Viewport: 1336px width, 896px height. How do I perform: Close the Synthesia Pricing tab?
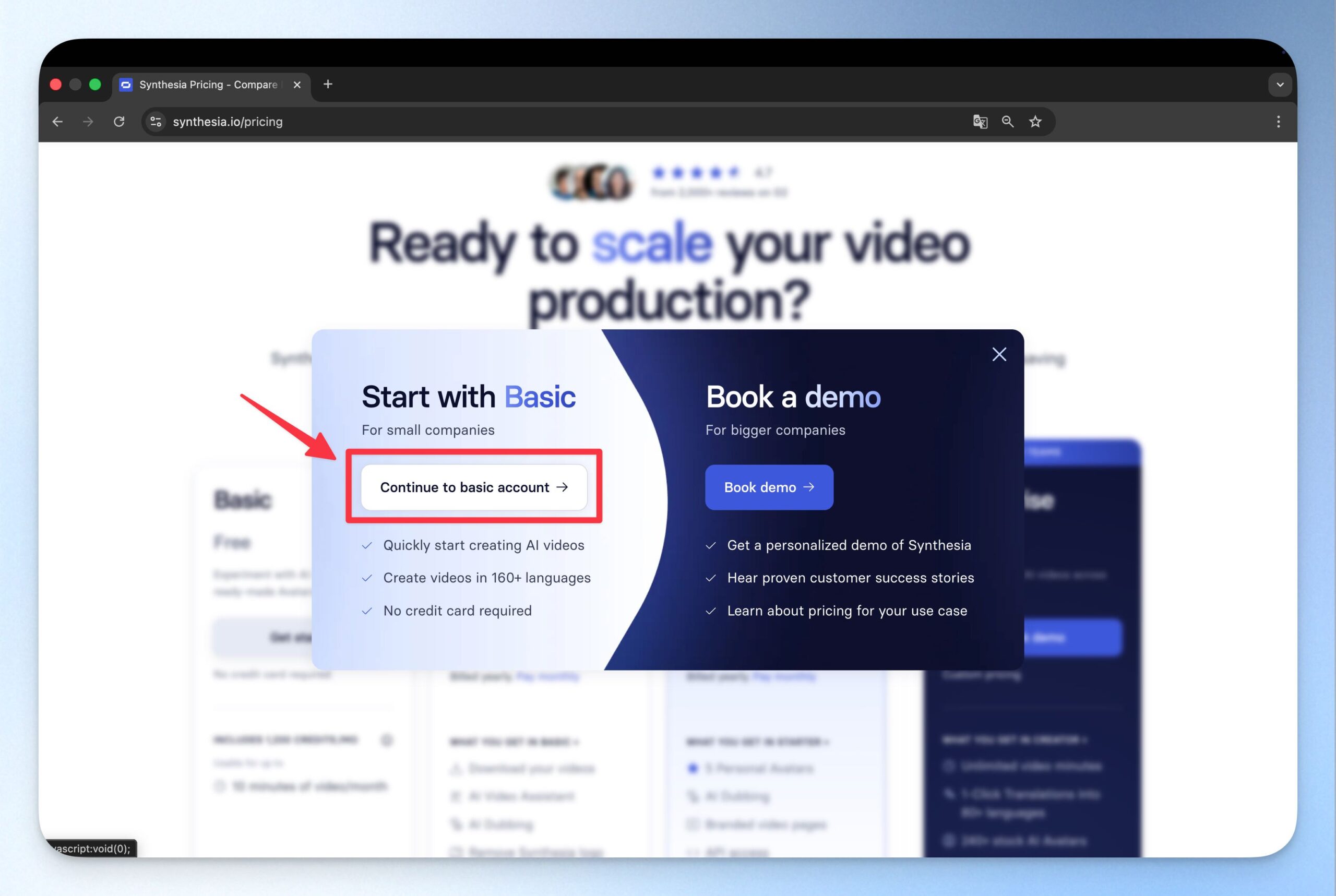(x=297, y=85)
